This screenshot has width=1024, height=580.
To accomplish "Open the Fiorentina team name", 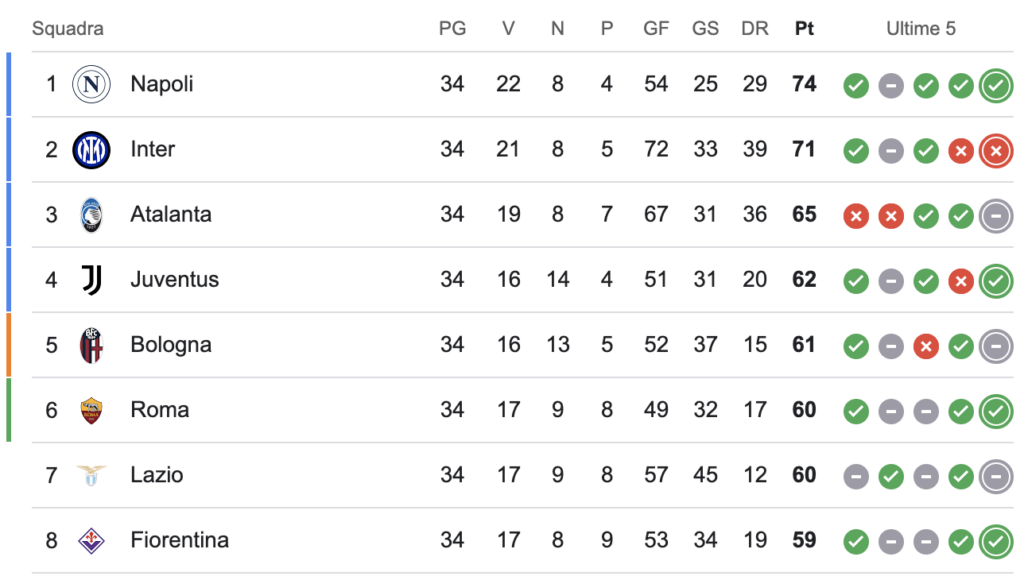I will 180,540.
